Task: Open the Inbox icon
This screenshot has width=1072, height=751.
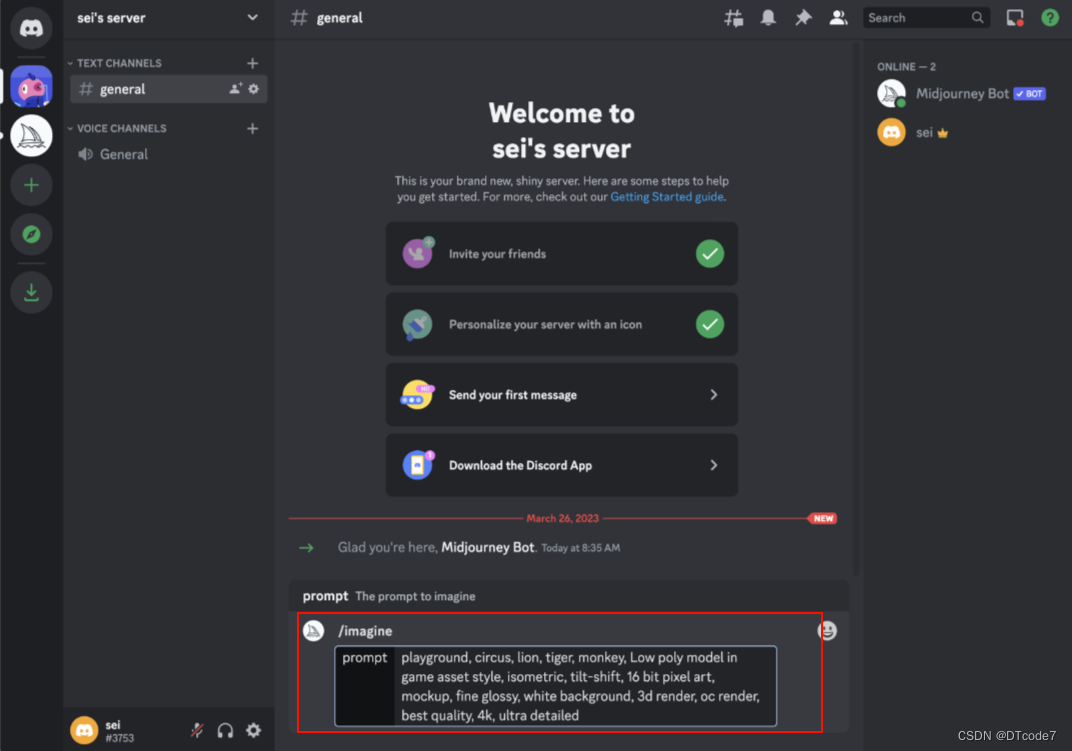Action: (x=1015, y=18)
